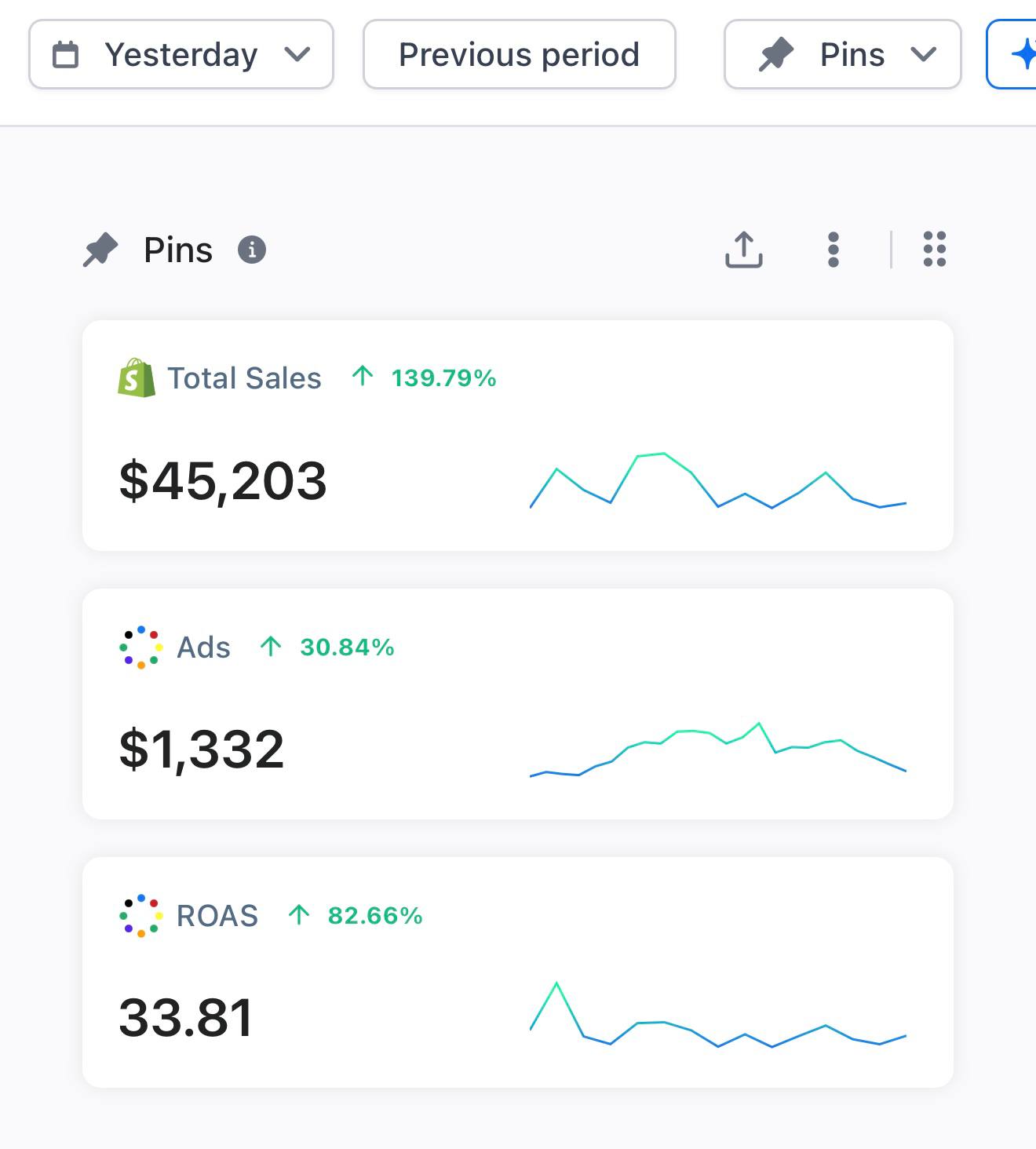1036x1149 pixels.
Task: Click the calendar icon in date selector
Action: [x=65, y=55]
